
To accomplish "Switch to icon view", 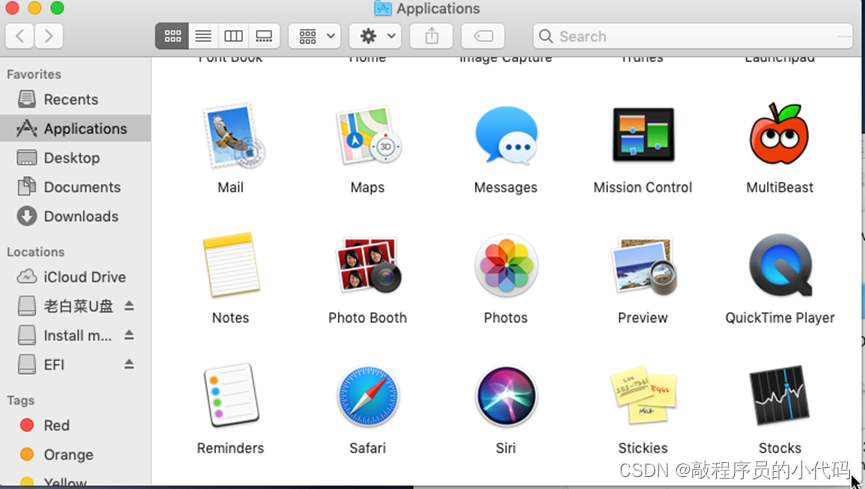I will coord(172,36).
